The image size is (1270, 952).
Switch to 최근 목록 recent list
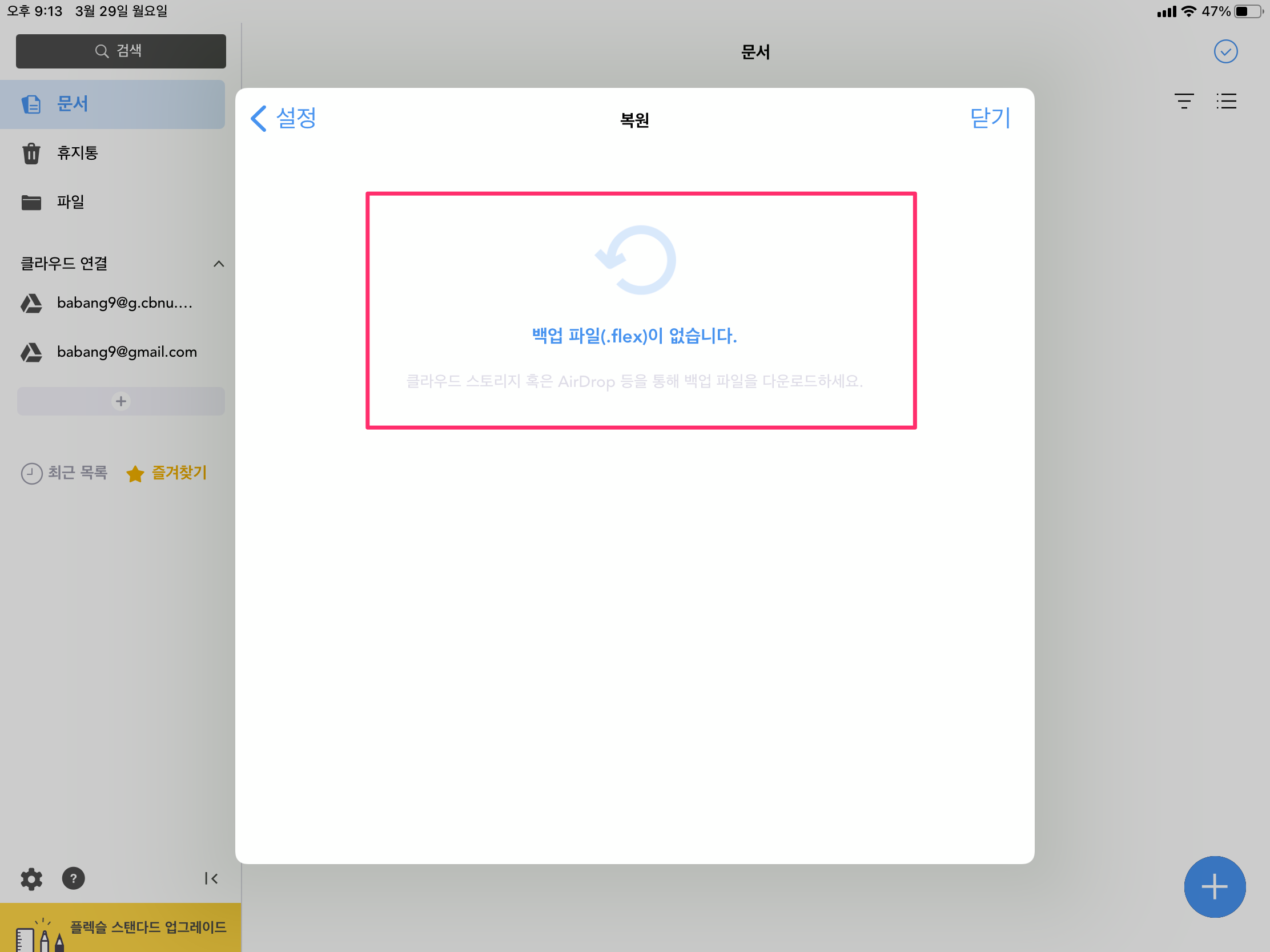(x=65, y=473)
